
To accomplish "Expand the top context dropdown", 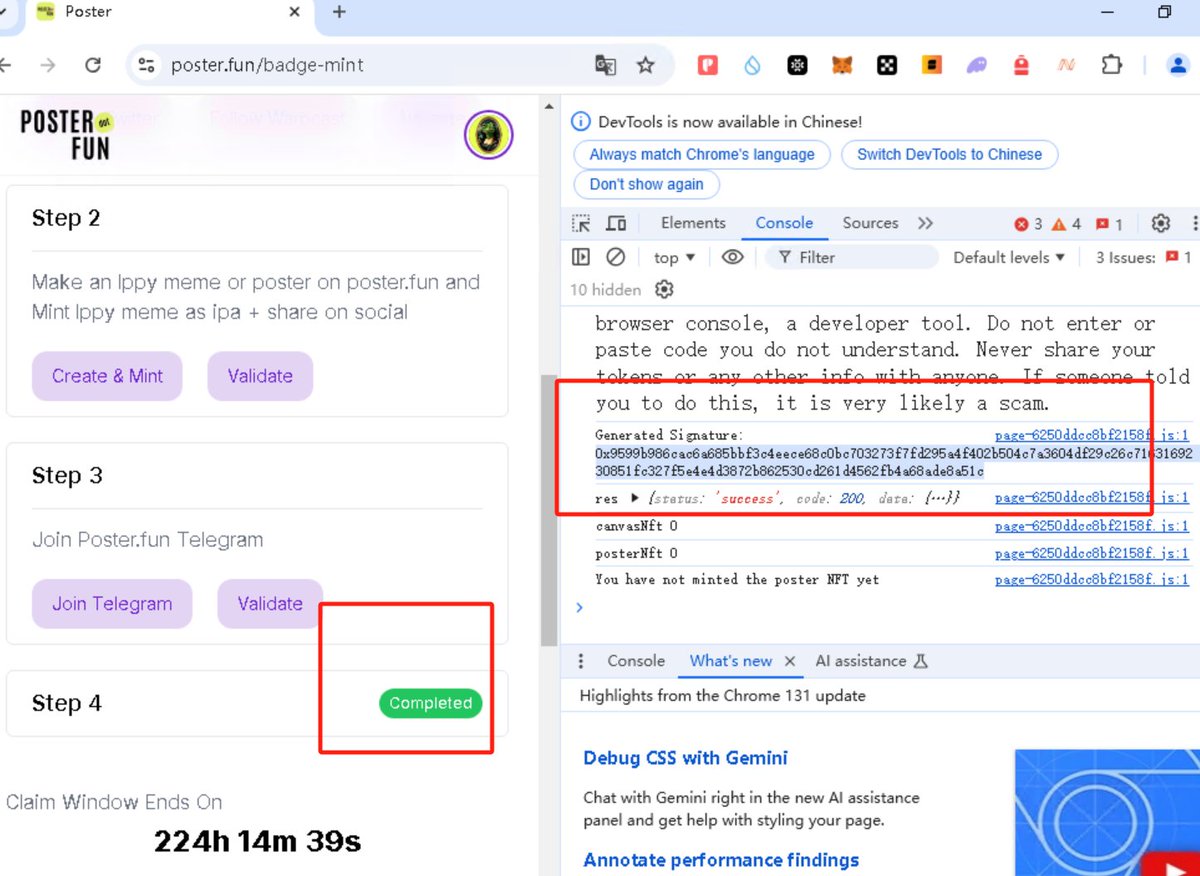I will pyautogui.click(x=674, y=257).
